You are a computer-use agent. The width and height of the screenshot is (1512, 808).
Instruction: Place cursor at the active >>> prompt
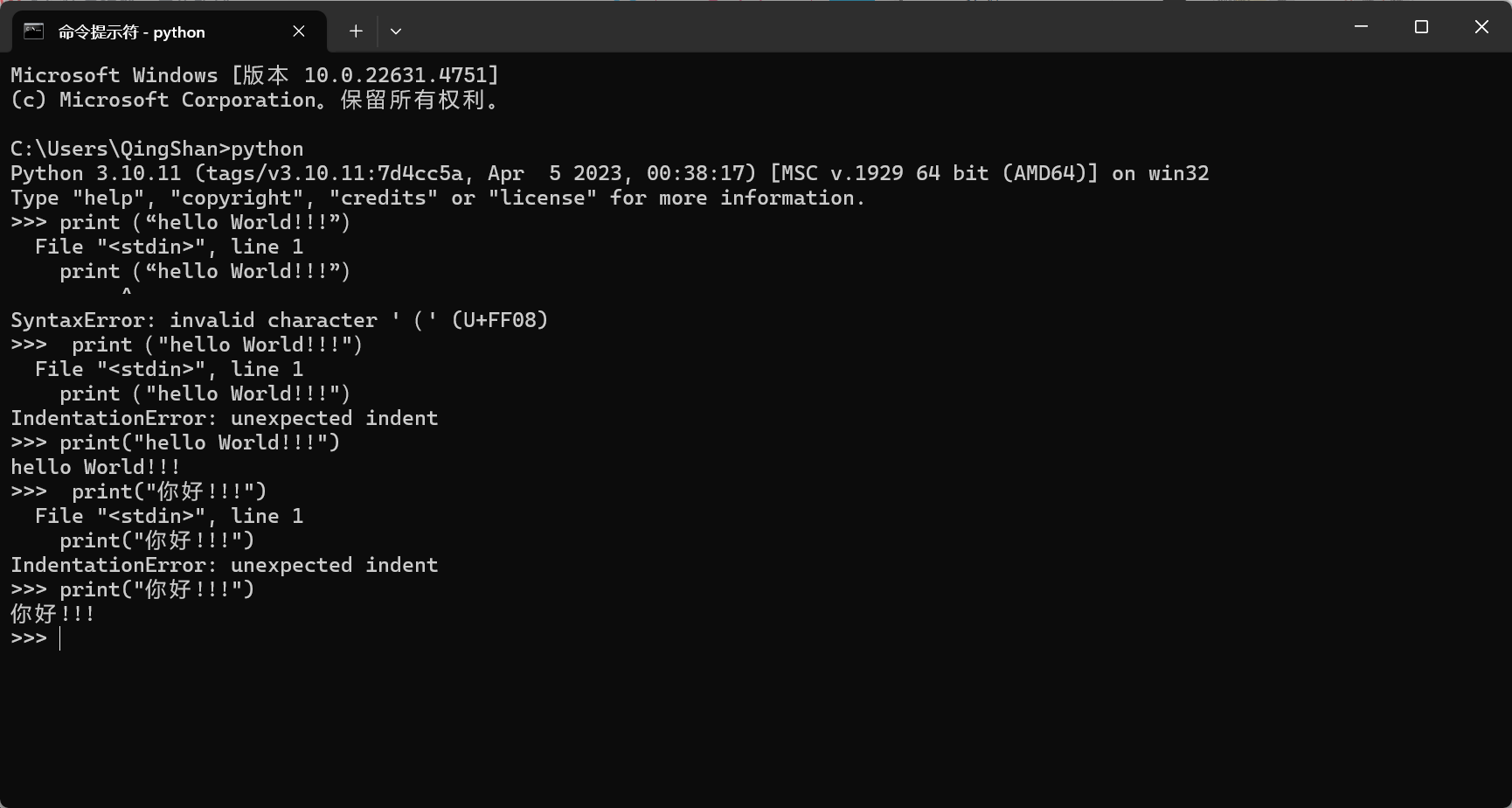click(x=59, y=638)
